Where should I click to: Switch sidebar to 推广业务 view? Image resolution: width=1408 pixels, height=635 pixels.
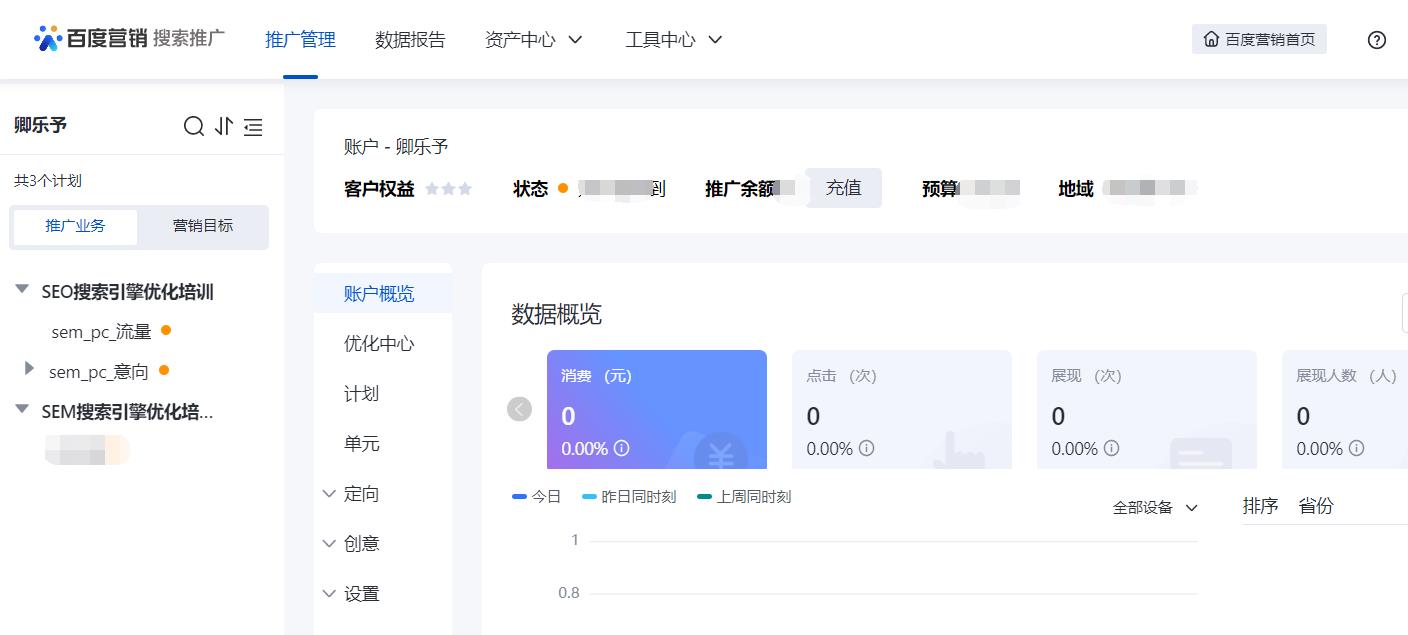point(75,226)
